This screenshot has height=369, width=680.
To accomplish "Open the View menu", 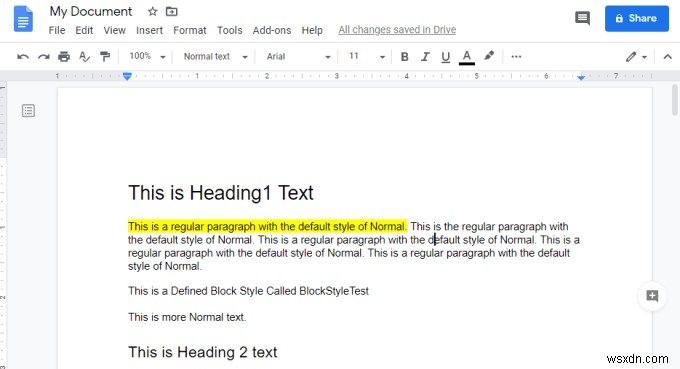I will tap(114, 30).
